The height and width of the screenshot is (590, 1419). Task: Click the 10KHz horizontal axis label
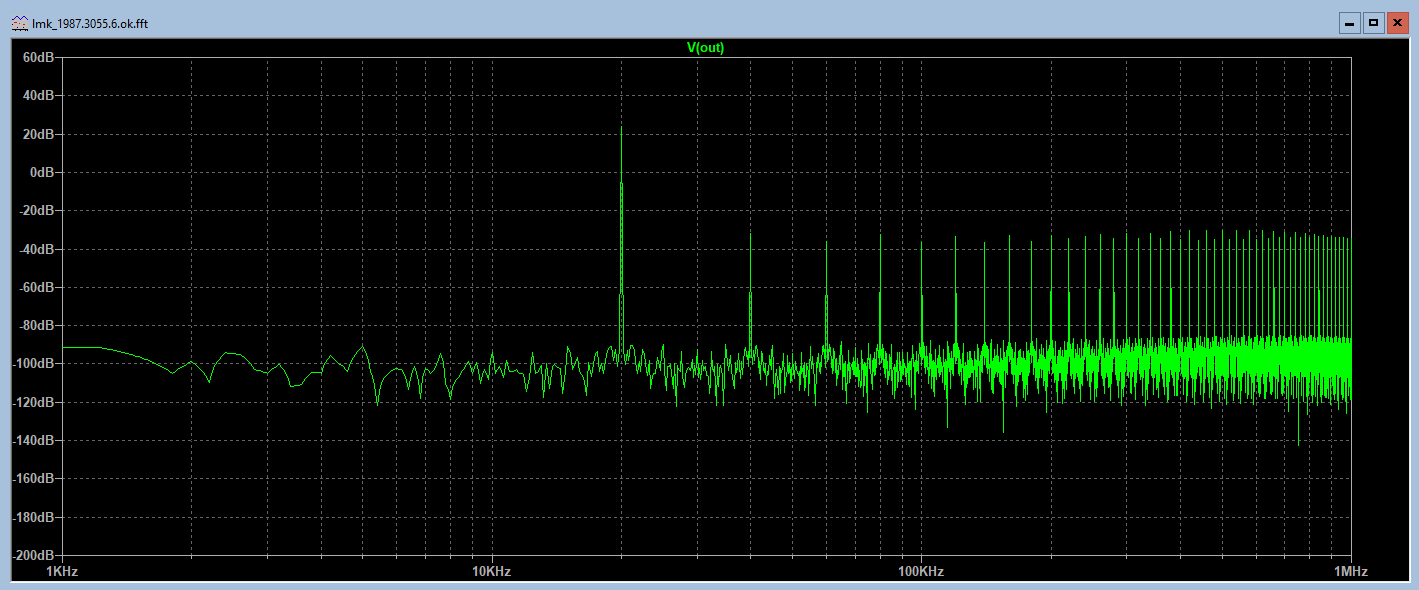491,572
